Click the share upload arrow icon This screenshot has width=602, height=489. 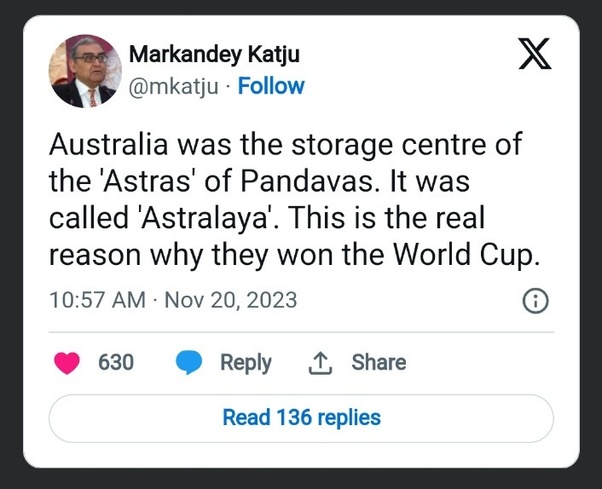pyautogui.click(x=319, y=362)
